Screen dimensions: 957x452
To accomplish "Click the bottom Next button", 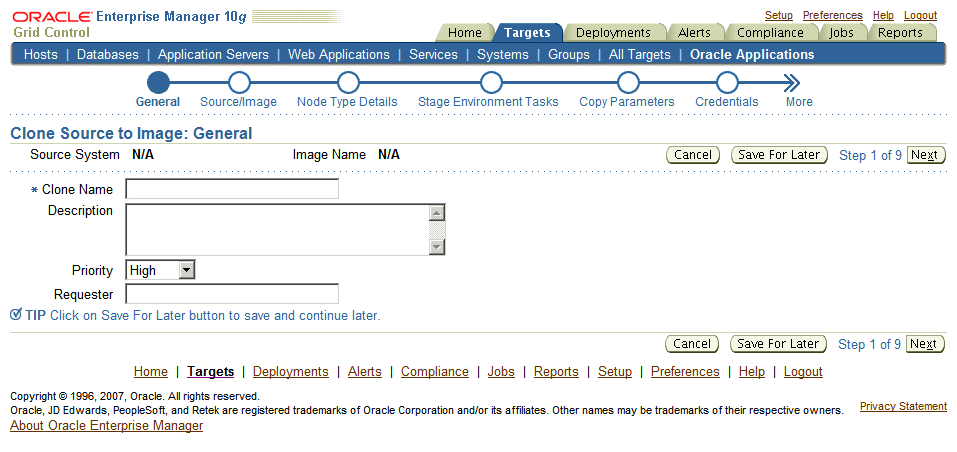I will tap(925, 344).
